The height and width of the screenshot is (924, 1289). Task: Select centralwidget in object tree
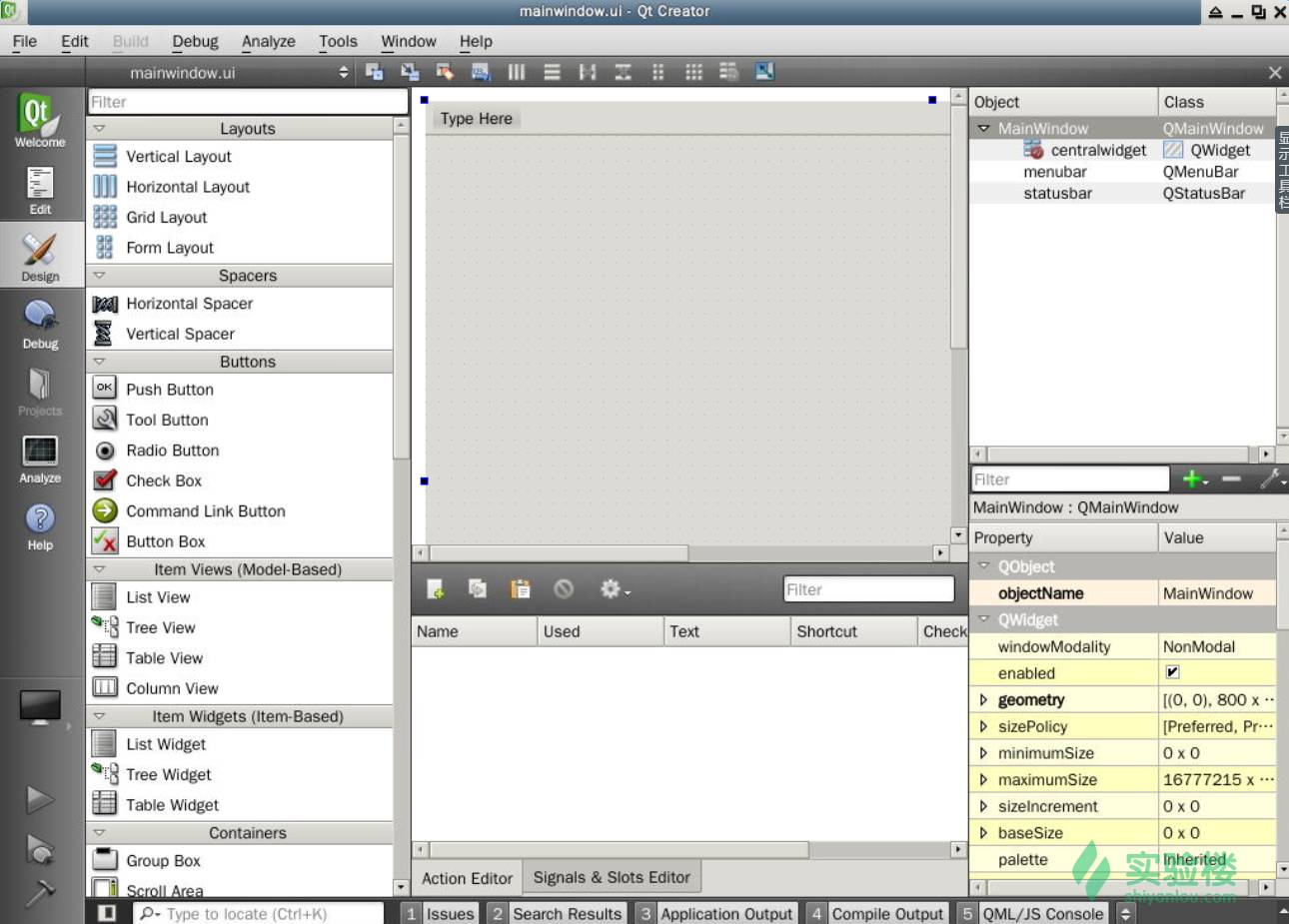tap(1098, 150)
